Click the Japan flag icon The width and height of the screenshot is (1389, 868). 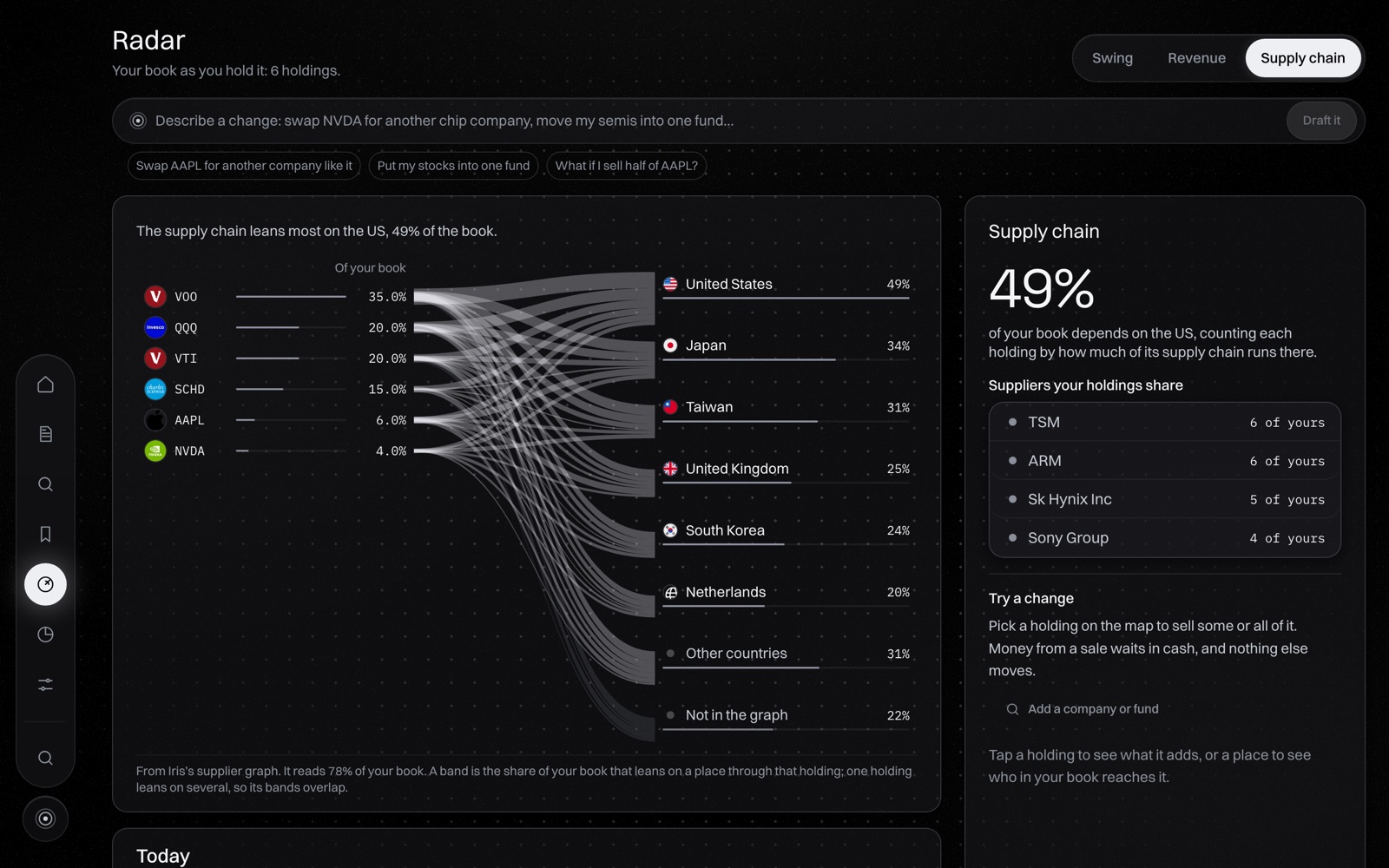tap(670, 345)
